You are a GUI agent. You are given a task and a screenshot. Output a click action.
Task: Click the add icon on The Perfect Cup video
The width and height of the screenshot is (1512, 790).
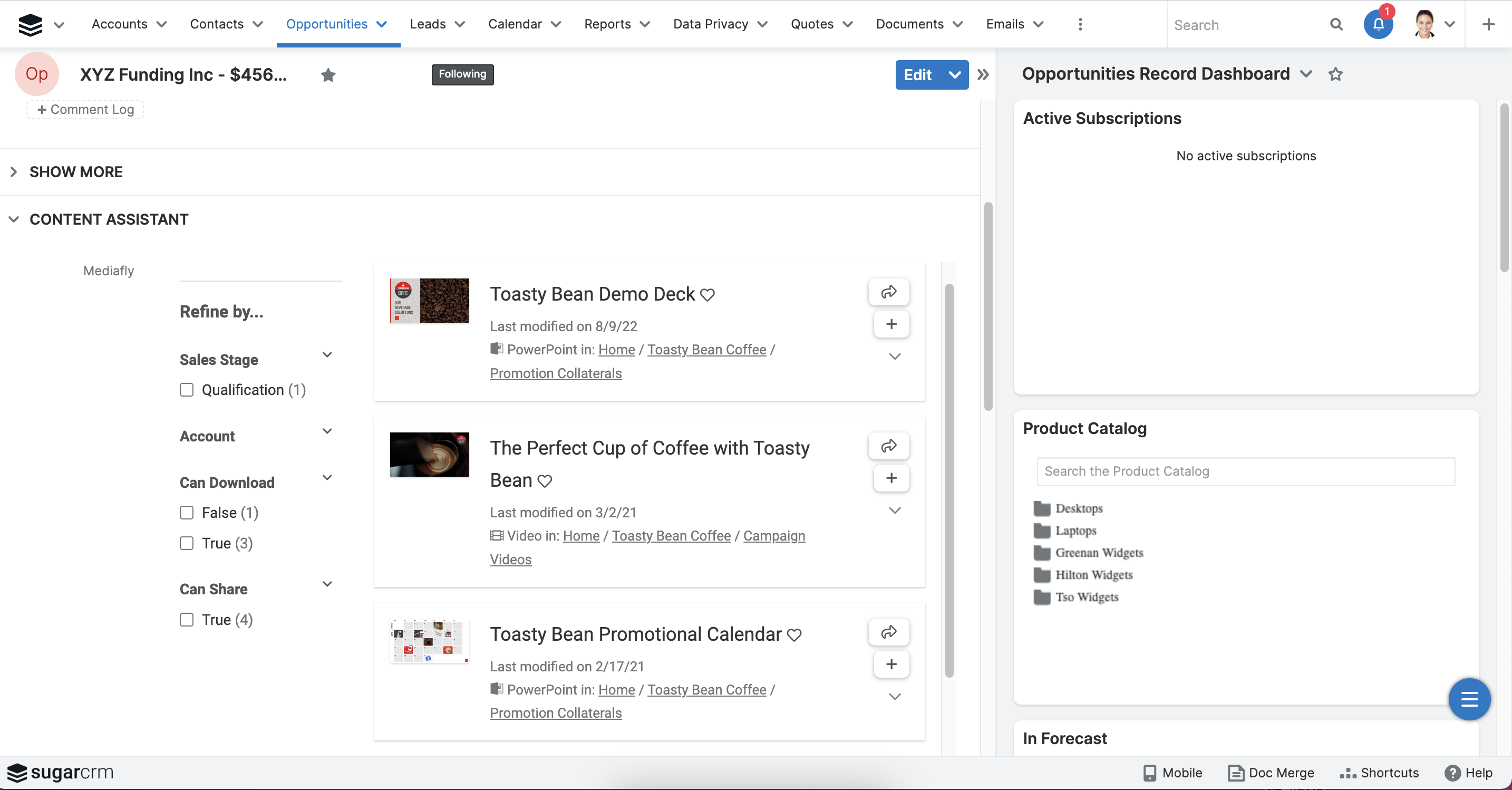pos(889,477)
